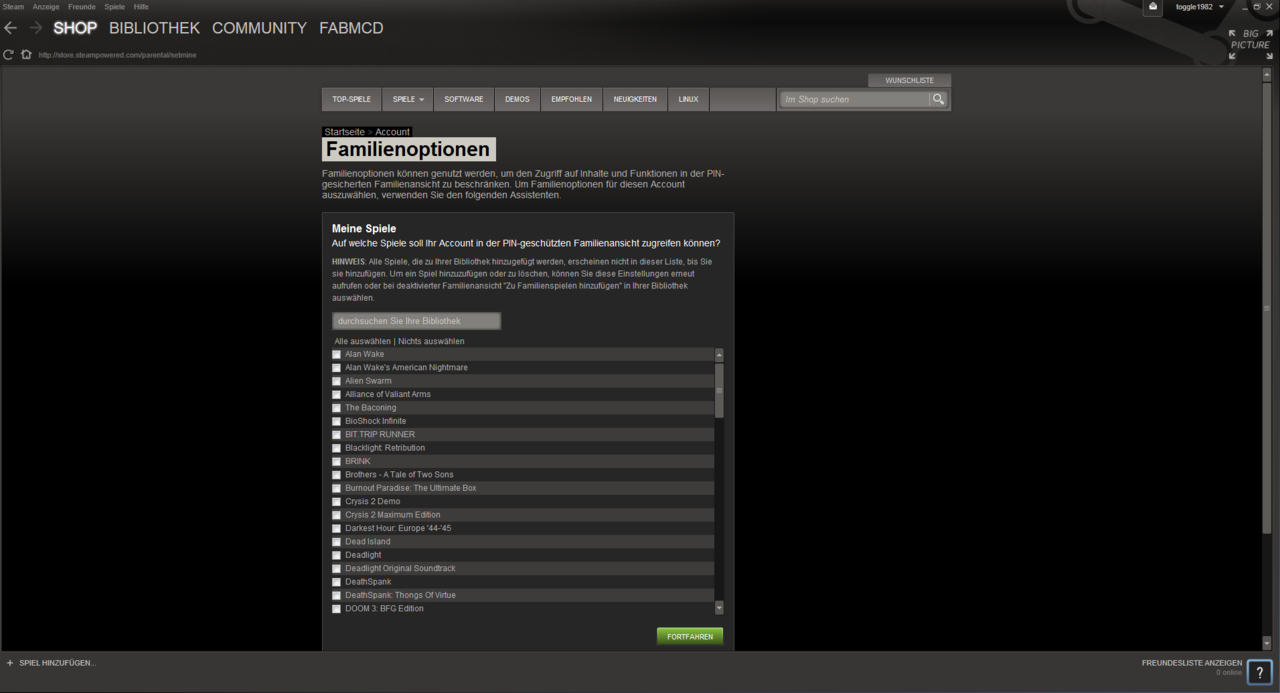Expand the SPIELE dropdown in the store nav
The image size is (1280, 693).
408,99
